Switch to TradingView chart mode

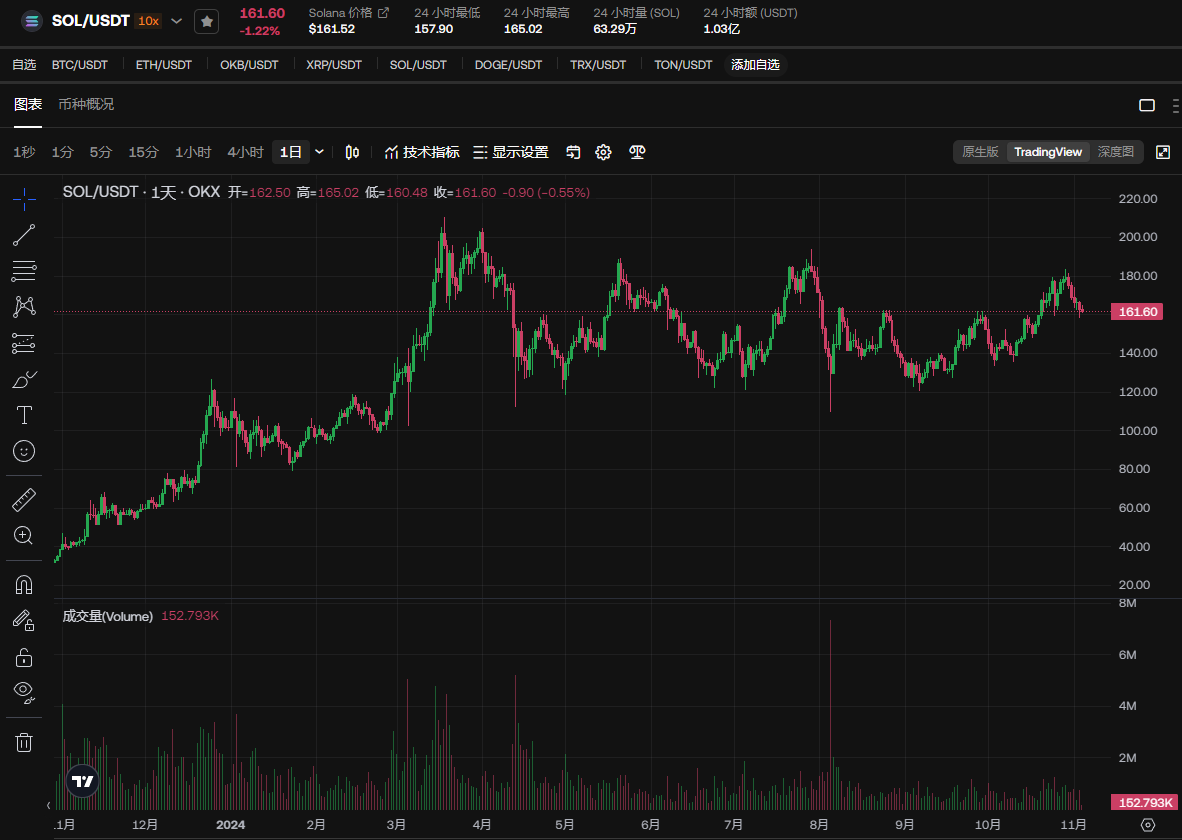(1048, 152)
